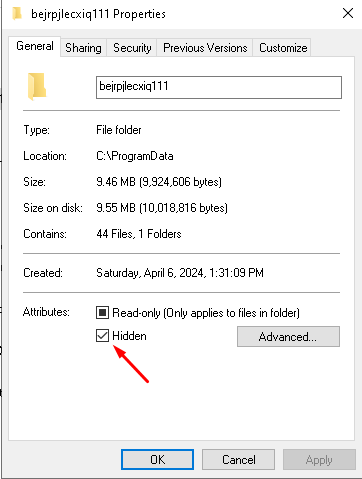Viewport: 362px width, 479px height.
Task: Open the Security tab
Action: tap(132, 48)
